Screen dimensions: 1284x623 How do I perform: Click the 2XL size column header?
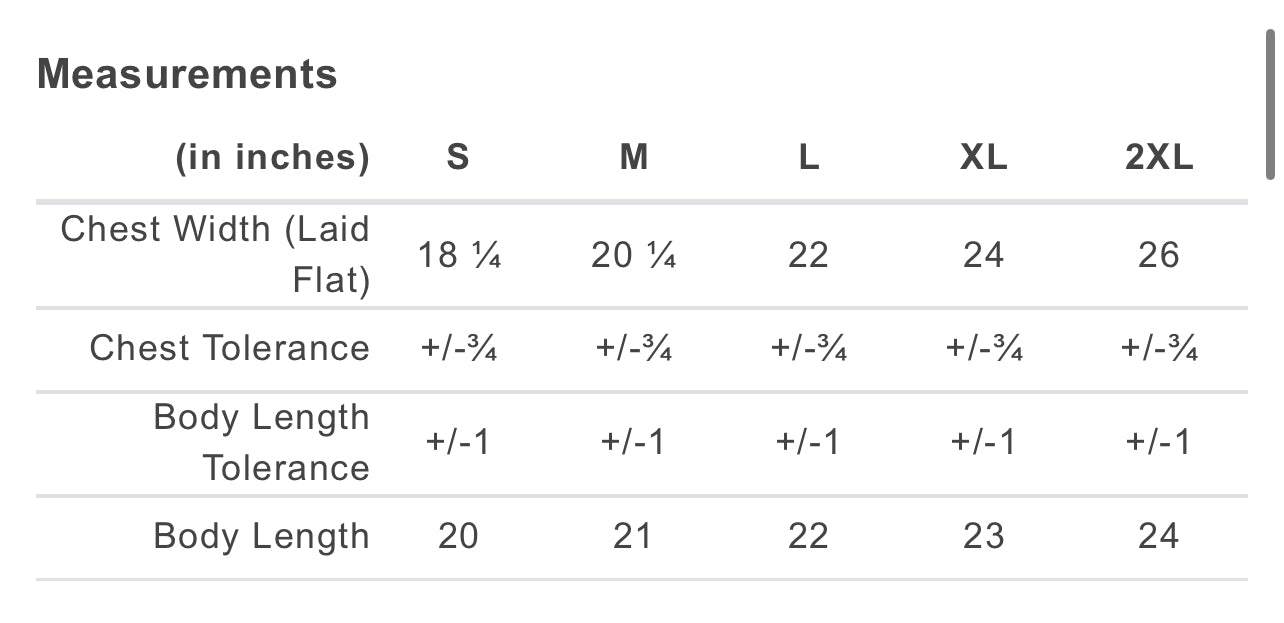pos(1159,158)
